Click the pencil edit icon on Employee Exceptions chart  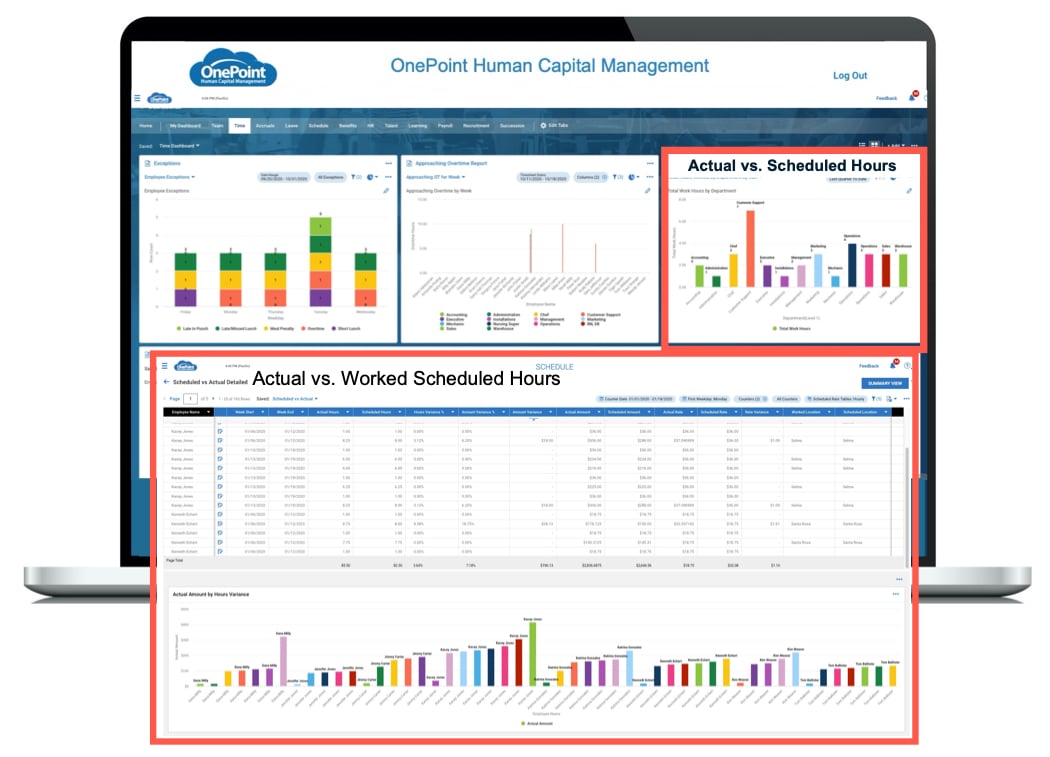pyautogui.click(x=386, y=190)
